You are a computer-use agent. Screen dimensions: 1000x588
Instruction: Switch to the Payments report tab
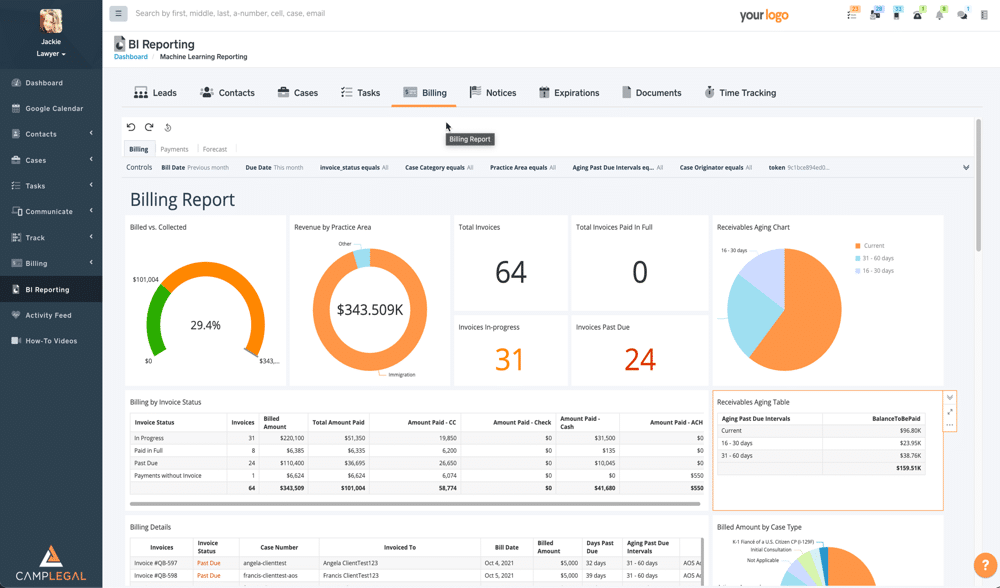coord(174,149)
